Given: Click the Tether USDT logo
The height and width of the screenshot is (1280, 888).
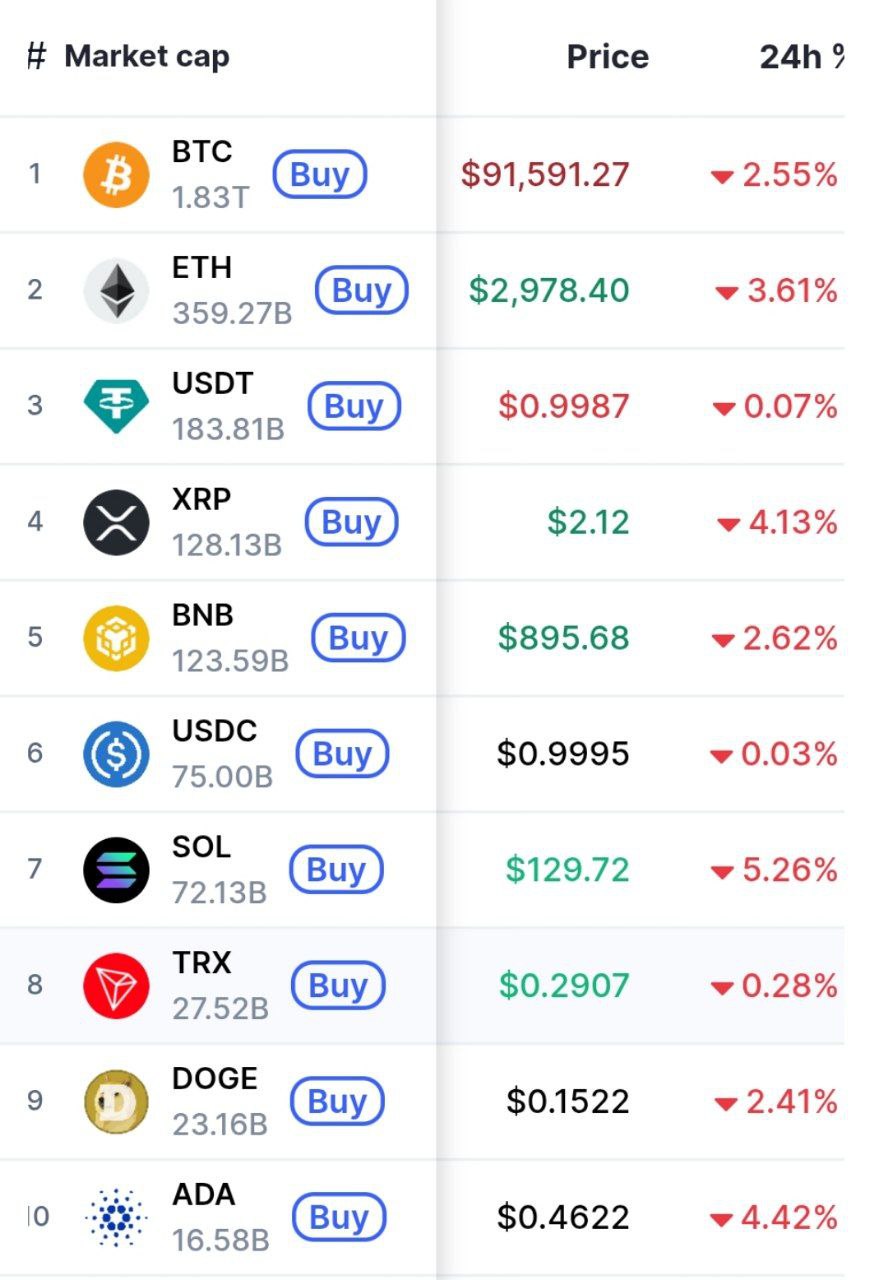Looking at the screenshot, I should pos(116,407).
